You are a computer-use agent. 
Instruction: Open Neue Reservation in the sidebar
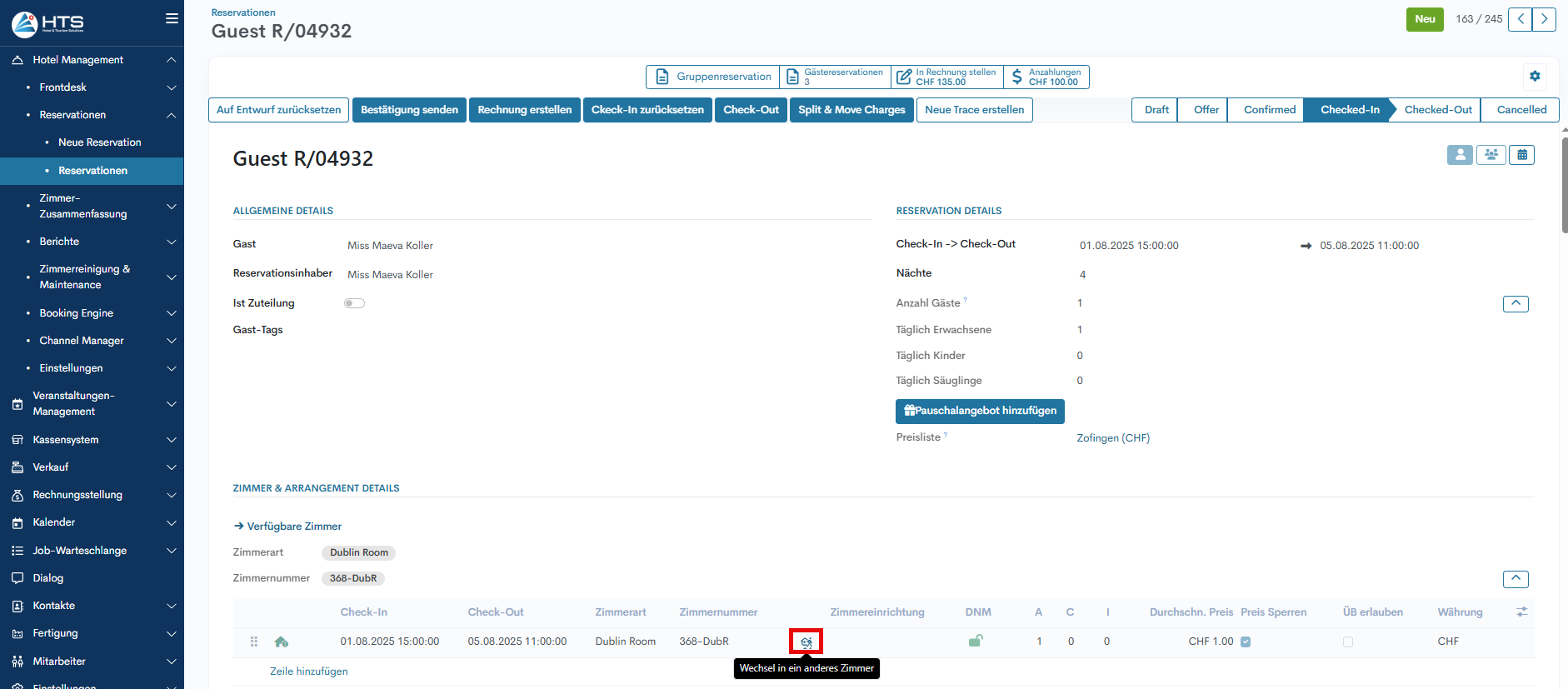click(x=100, y=142)
